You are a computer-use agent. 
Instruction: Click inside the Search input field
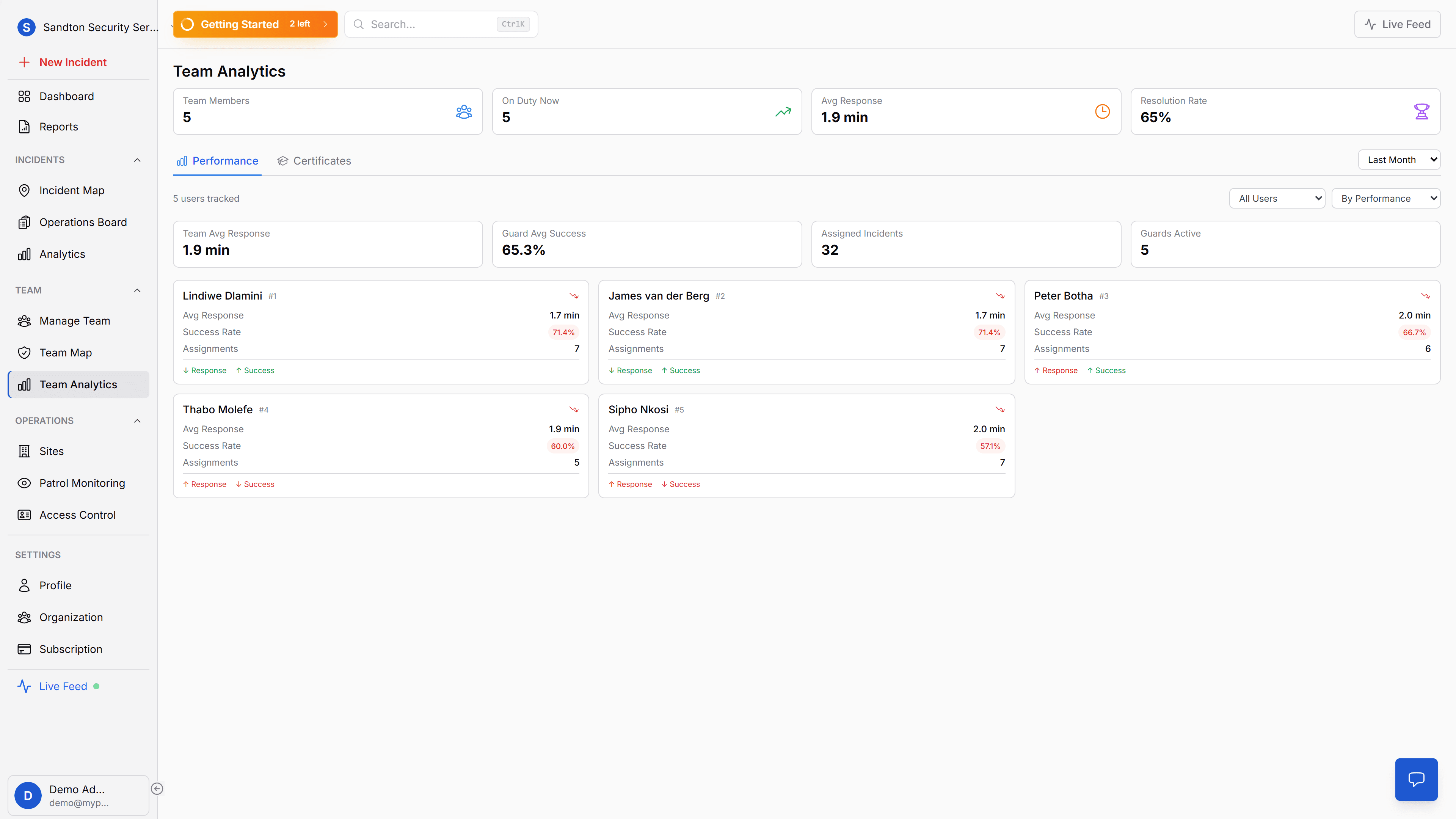click(x=430, y=24)
